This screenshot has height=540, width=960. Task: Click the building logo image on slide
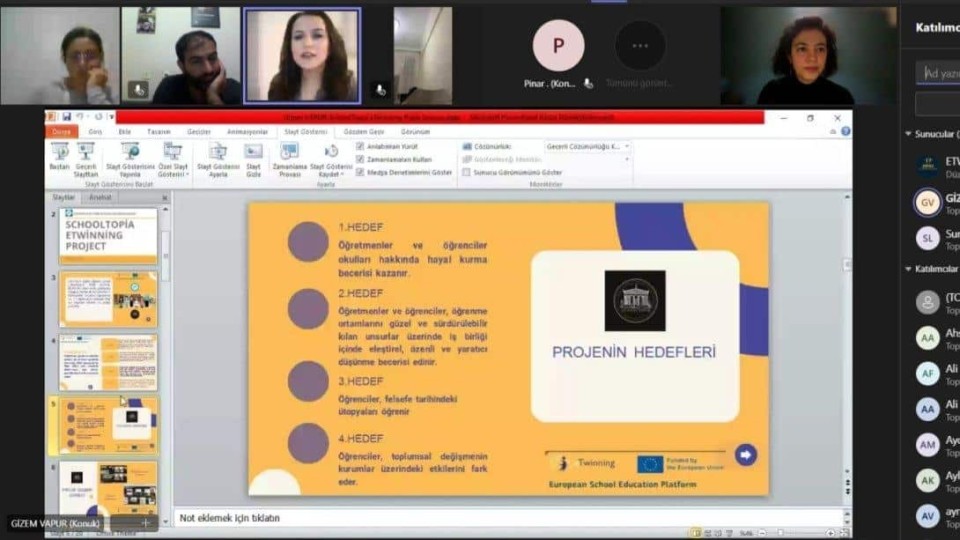tap(635, 301)
